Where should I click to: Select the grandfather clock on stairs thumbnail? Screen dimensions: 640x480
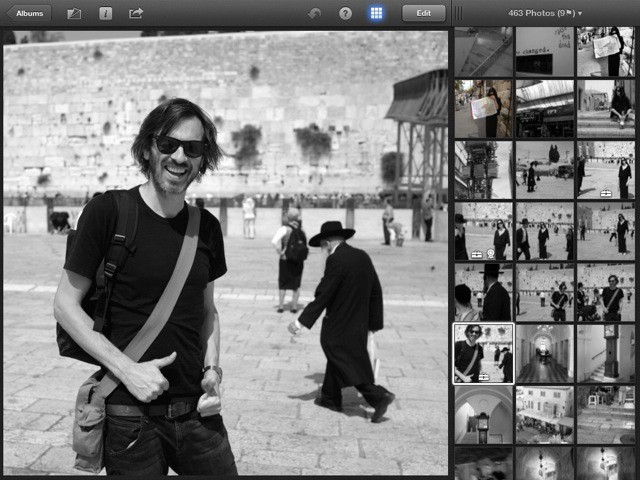click(x=605, y=353)
